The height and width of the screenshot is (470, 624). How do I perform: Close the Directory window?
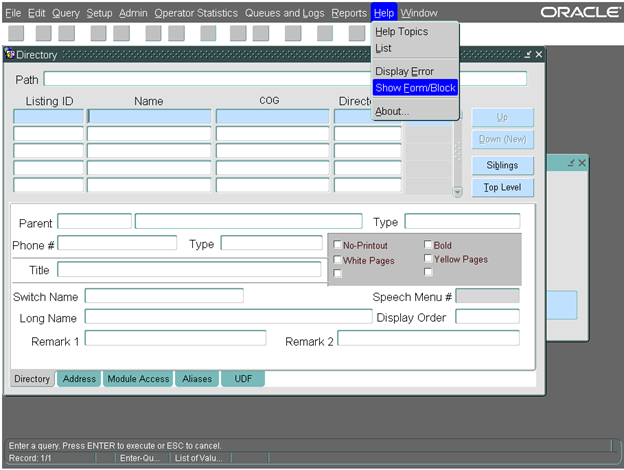click(539, 54)
